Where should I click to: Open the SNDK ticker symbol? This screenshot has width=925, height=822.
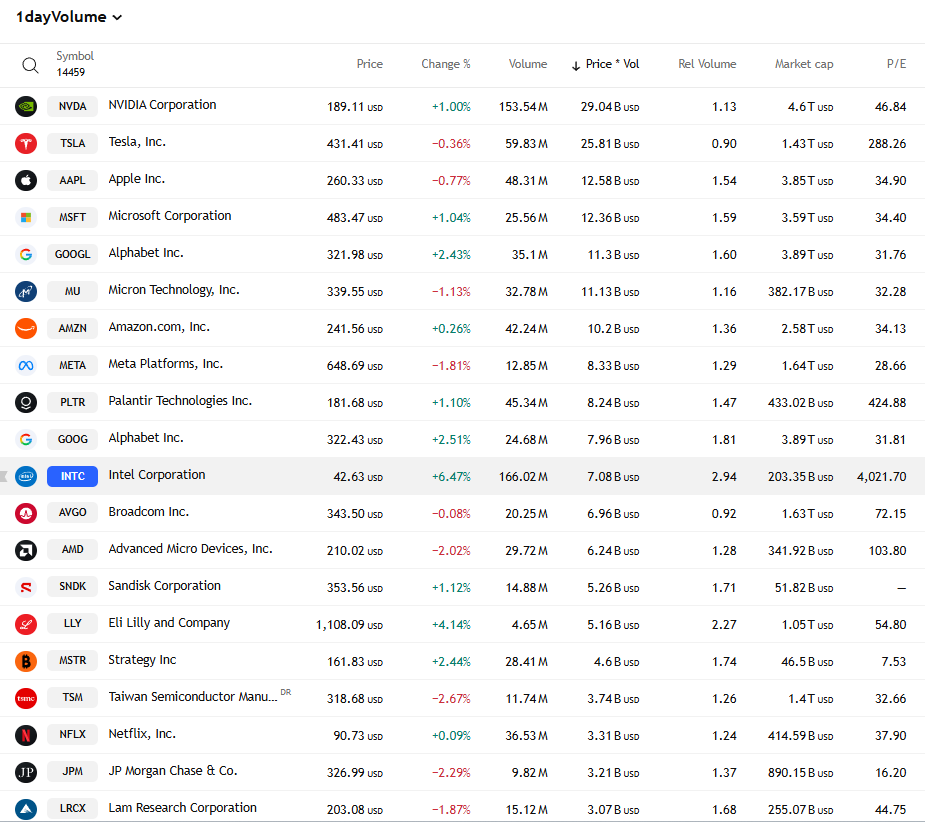[x=73, y=587]
